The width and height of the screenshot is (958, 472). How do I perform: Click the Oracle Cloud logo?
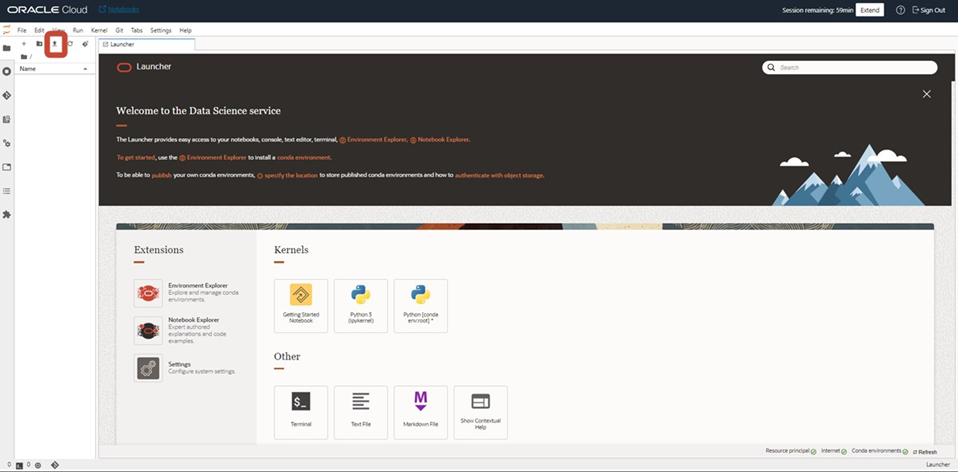click(x=47, y=10)
